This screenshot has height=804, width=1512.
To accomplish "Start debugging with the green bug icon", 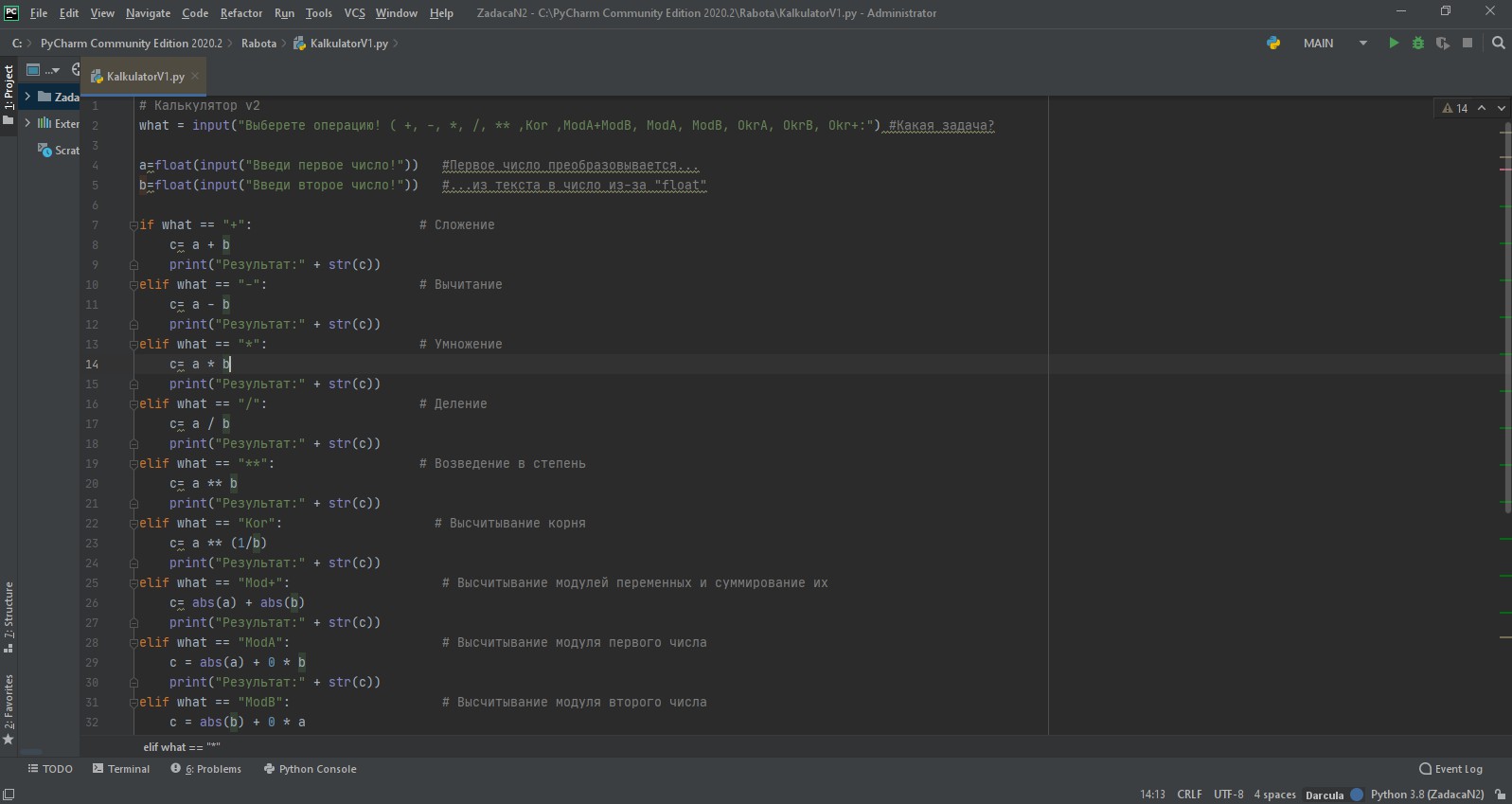I will tap(1417, 43).
